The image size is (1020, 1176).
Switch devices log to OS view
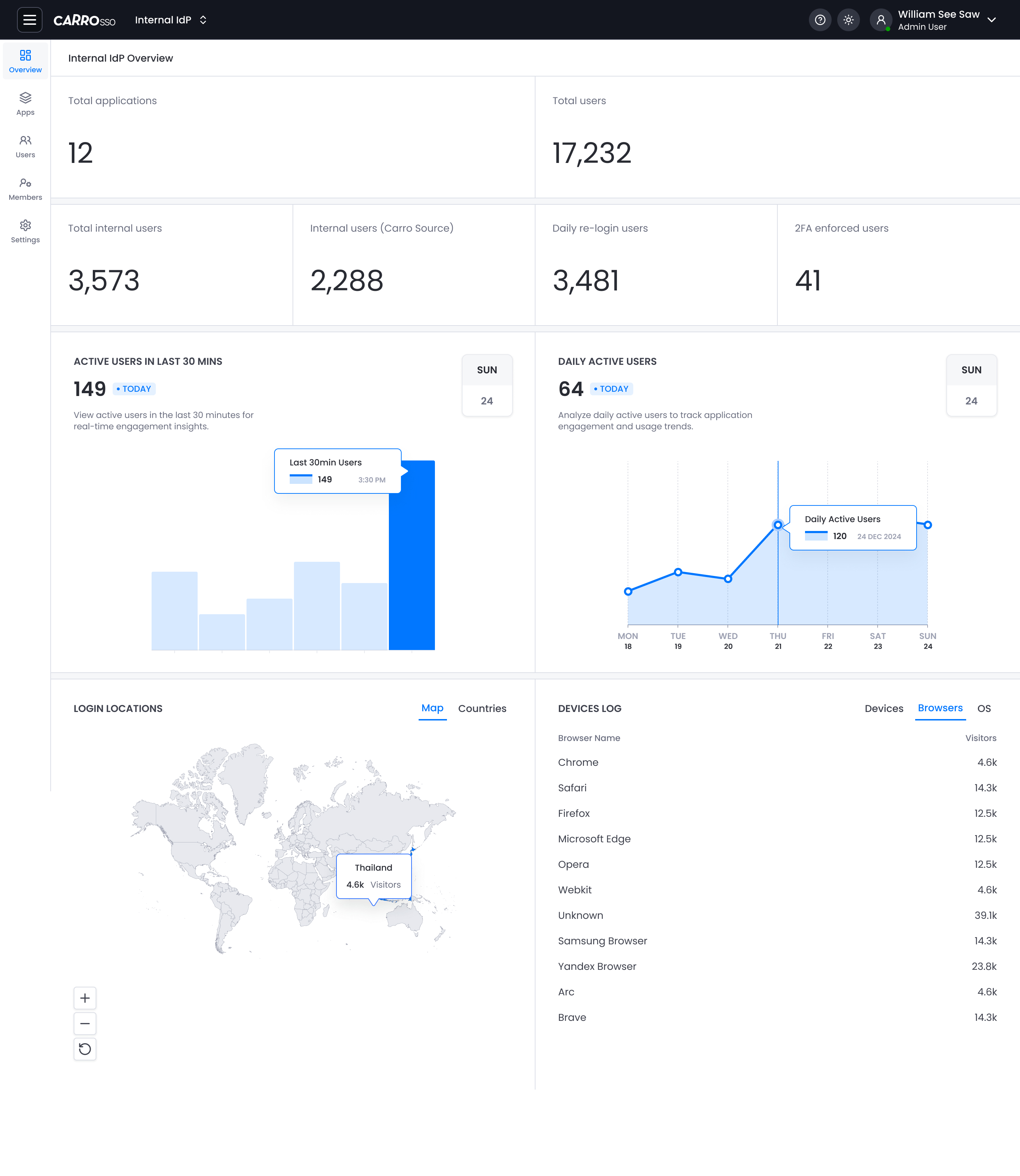[x=985, y=708]
